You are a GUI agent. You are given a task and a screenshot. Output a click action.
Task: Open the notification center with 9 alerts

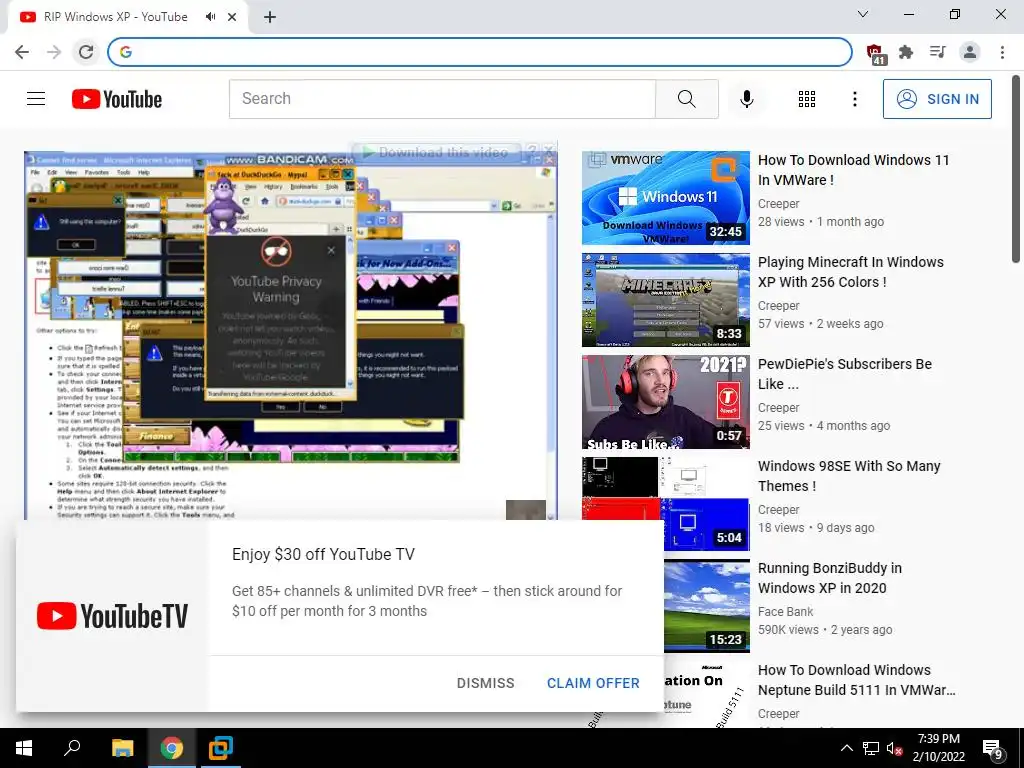pos(993,749)
